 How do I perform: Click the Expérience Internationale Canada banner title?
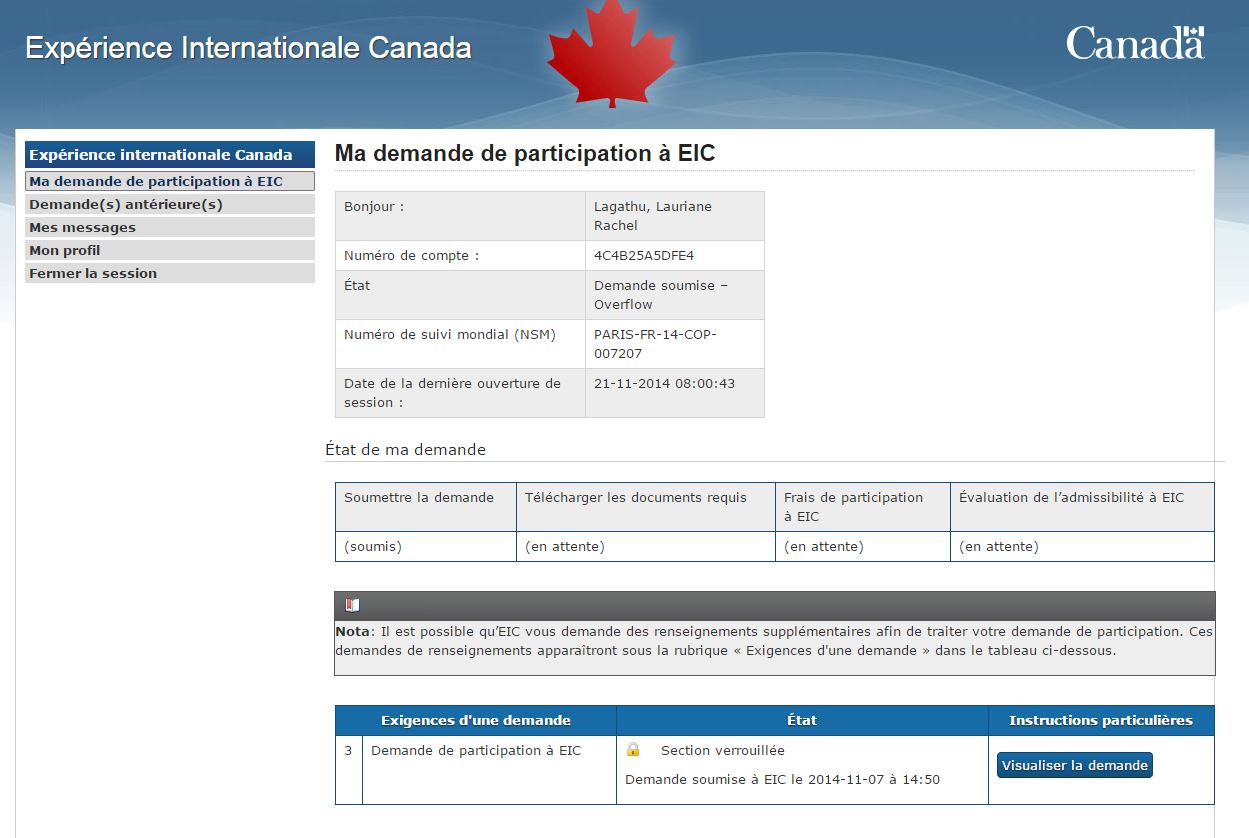click(248, 48)
